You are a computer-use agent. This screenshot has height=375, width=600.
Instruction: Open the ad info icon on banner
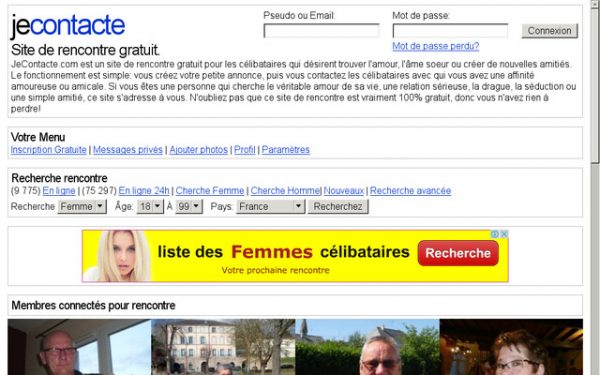pyautogui.click(x=495, y=234)
